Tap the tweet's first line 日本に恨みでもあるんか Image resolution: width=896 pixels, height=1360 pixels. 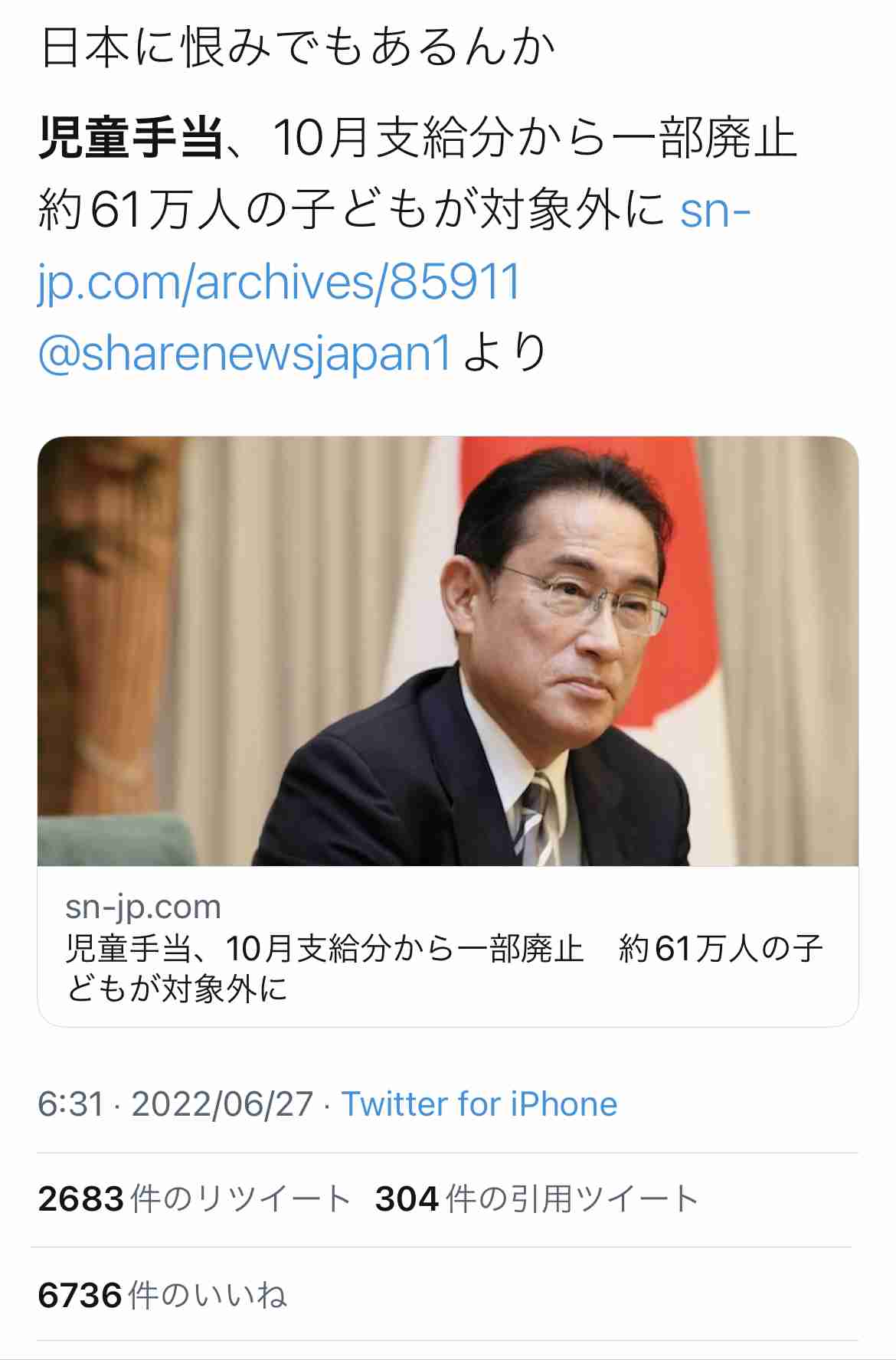click(298, 47)
